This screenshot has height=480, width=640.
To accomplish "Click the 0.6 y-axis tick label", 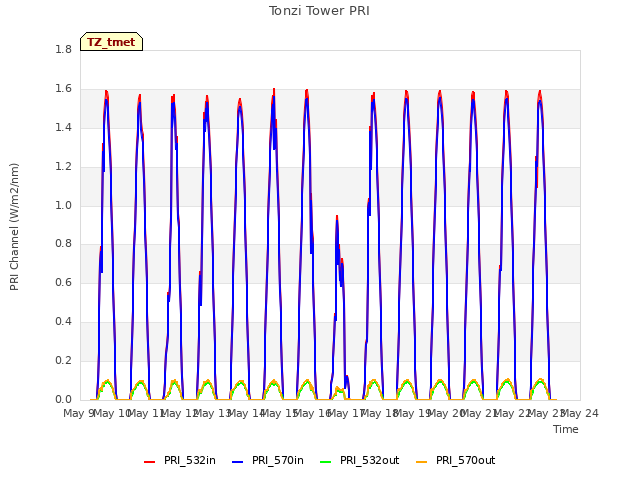I will 63,282.
